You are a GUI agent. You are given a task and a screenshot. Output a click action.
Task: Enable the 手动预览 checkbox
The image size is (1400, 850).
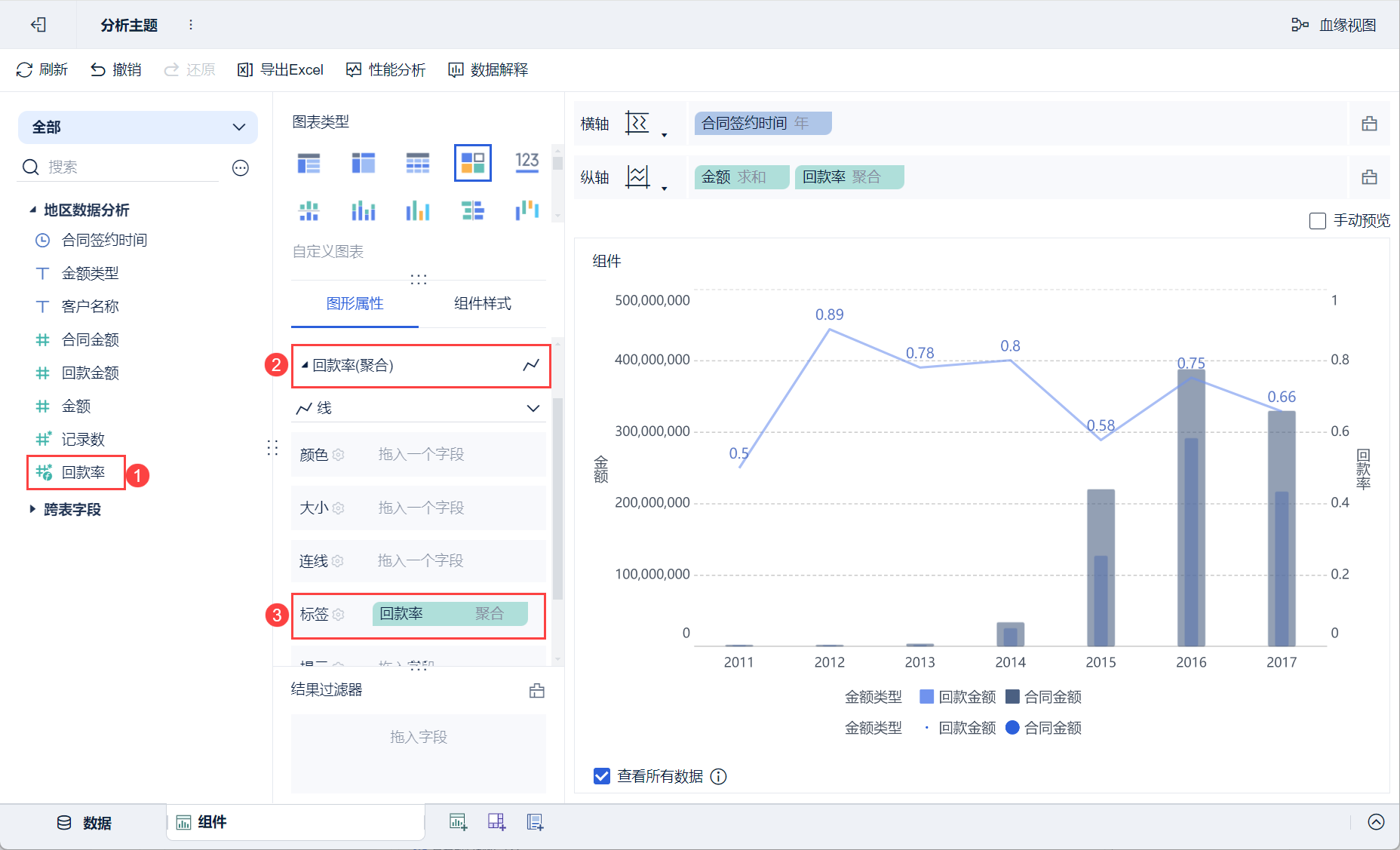click(1318, 221)
